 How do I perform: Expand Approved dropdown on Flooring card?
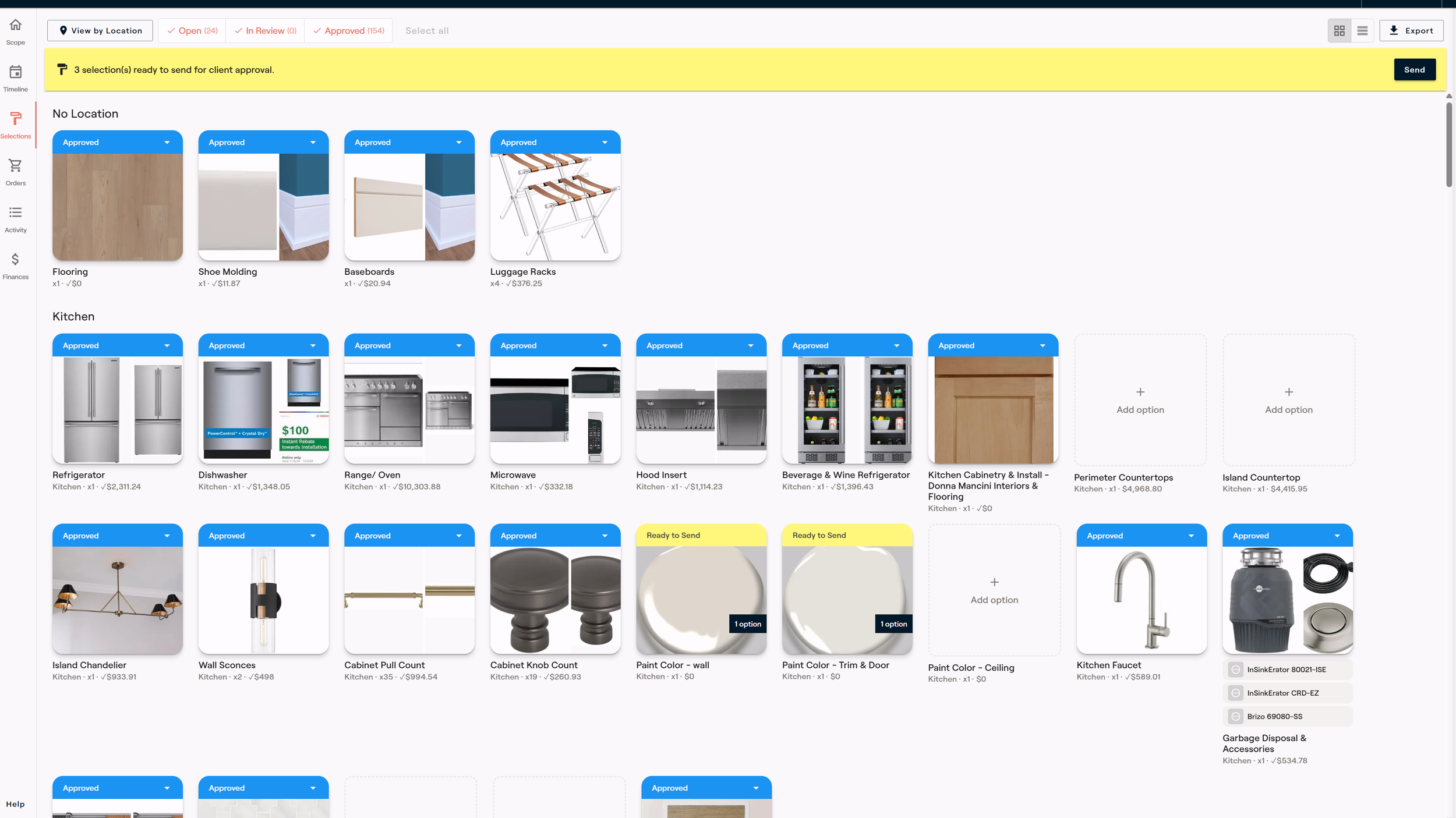click(167, 143)
